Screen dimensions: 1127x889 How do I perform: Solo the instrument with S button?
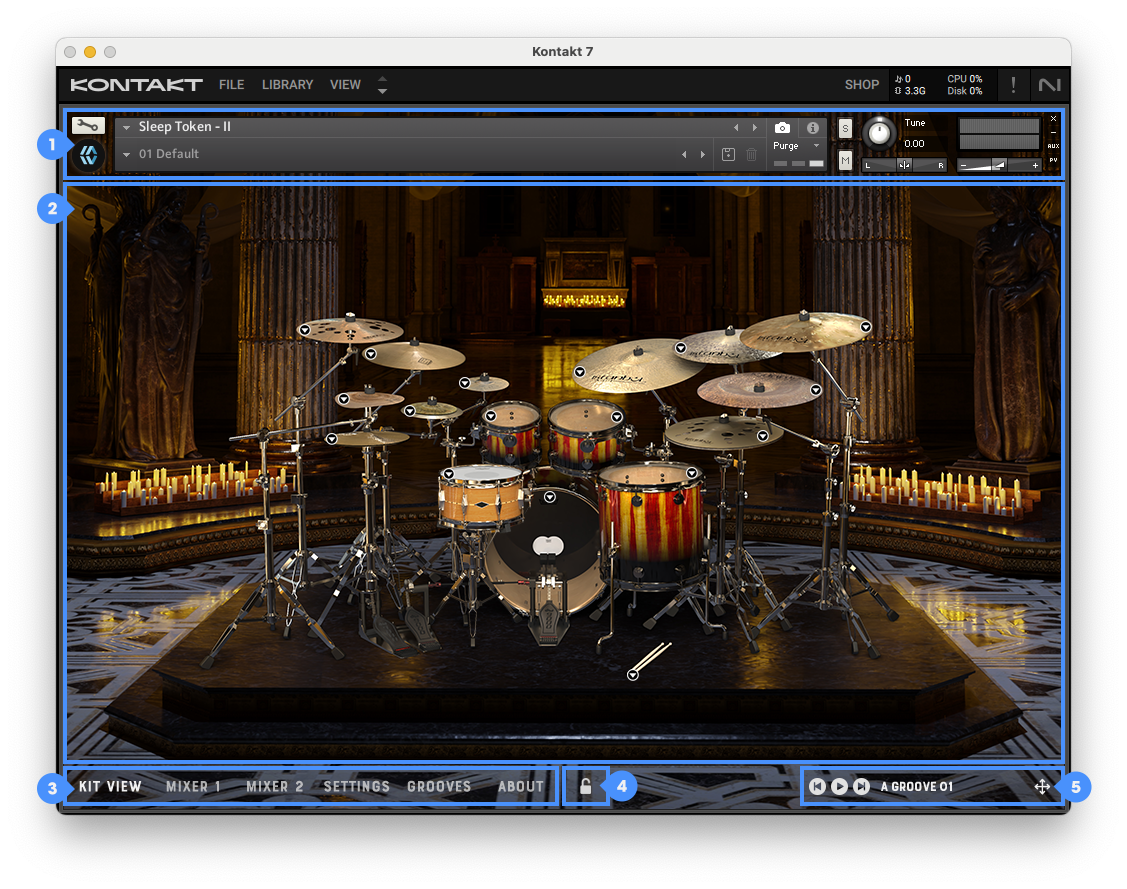coord(845,128)
